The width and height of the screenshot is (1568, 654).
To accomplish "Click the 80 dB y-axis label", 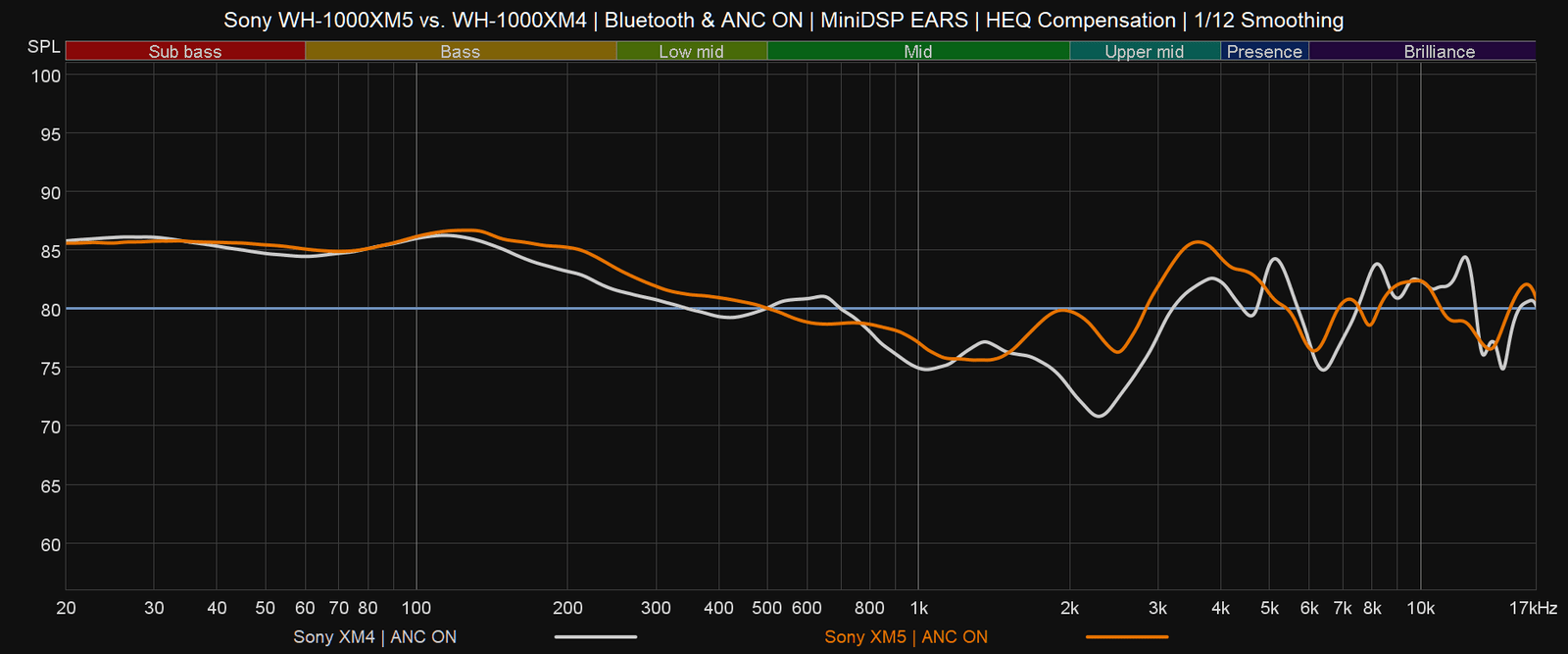I will [50, 310].
